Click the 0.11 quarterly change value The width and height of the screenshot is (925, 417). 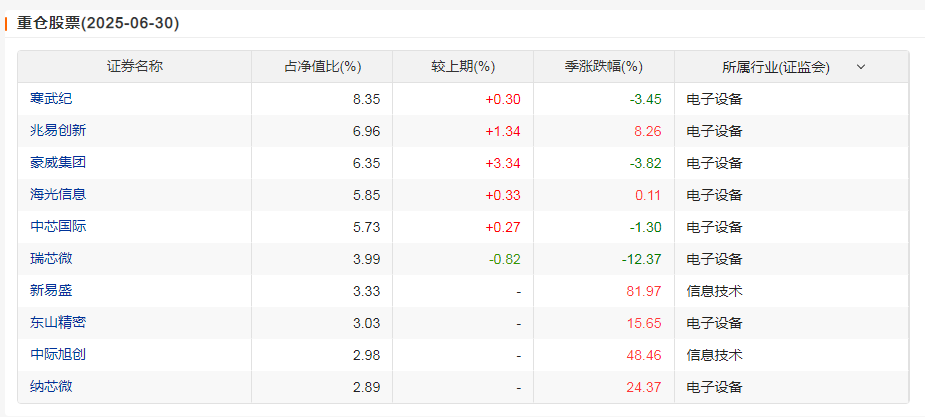pyautogui.click(x=648, y=195)
